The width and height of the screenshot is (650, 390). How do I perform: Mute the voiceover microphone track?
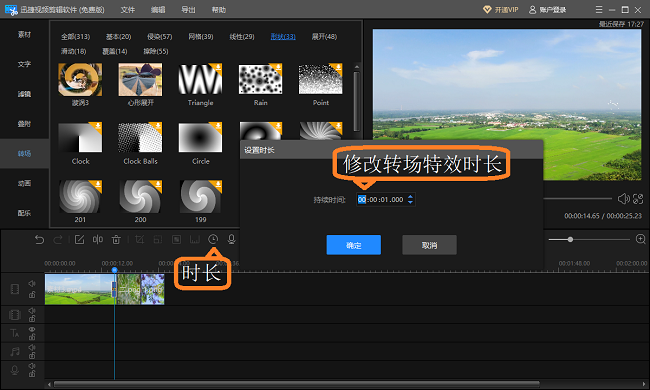(32, 366)
